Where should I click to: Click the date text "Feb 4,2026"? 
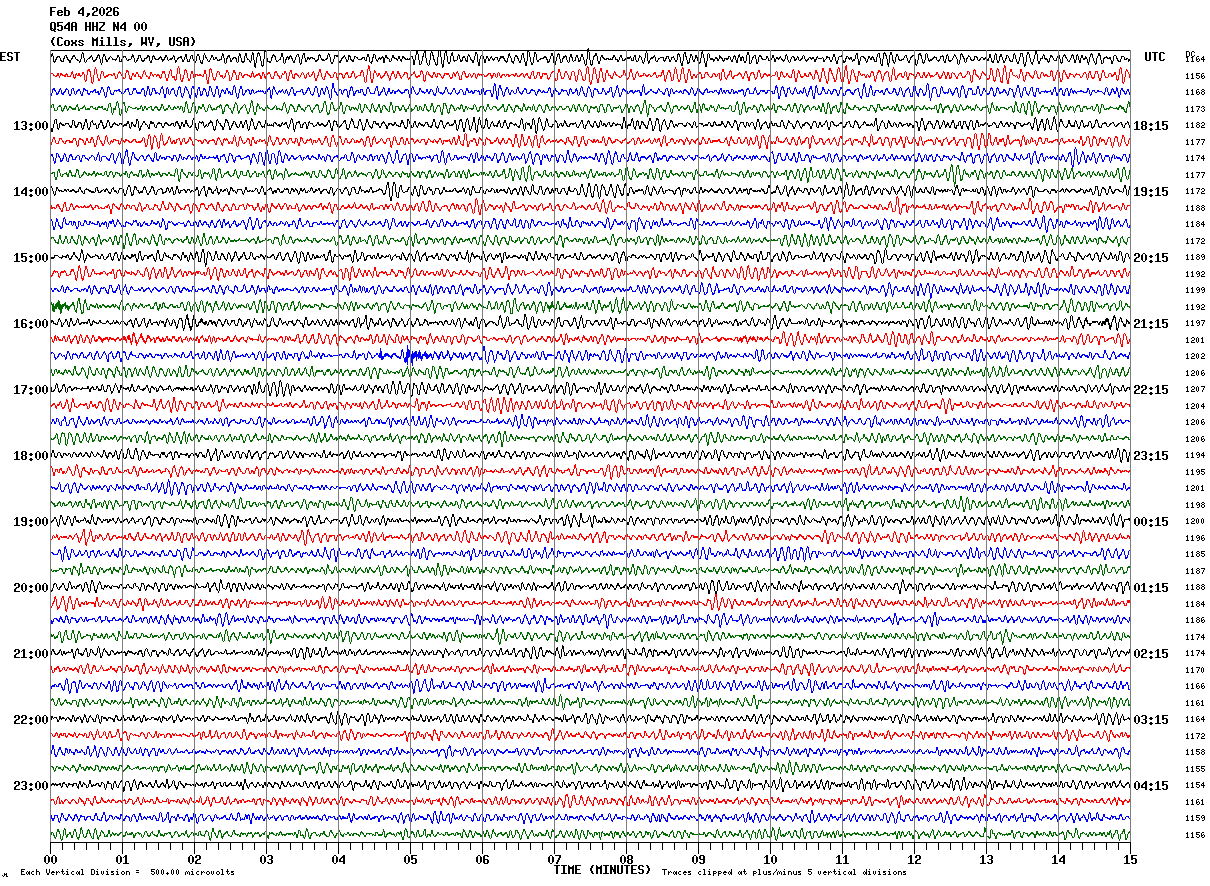(84, 12)
